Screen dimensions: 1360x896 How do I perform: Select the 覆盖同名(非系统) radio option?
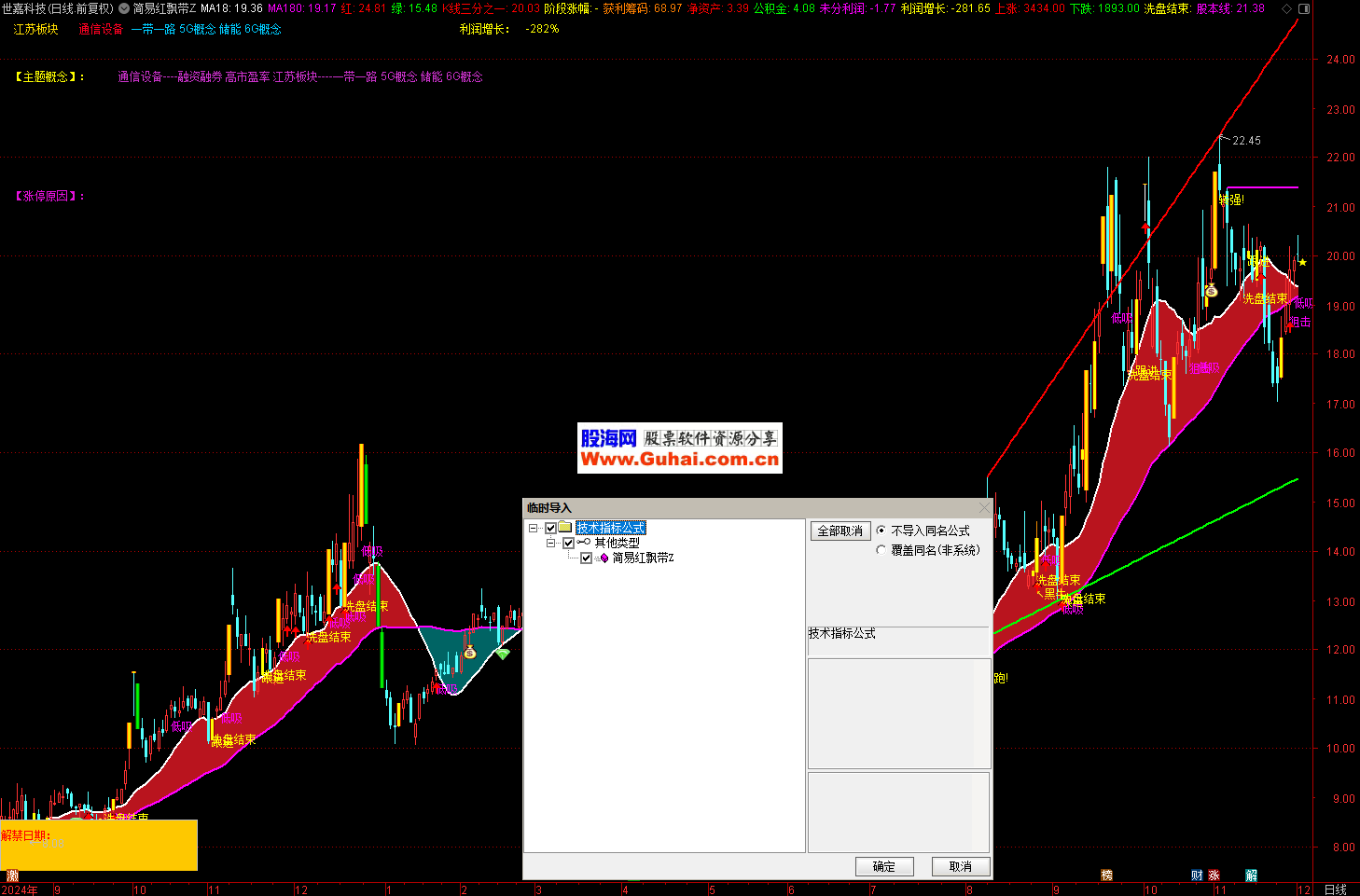click(x=881, y=550)
